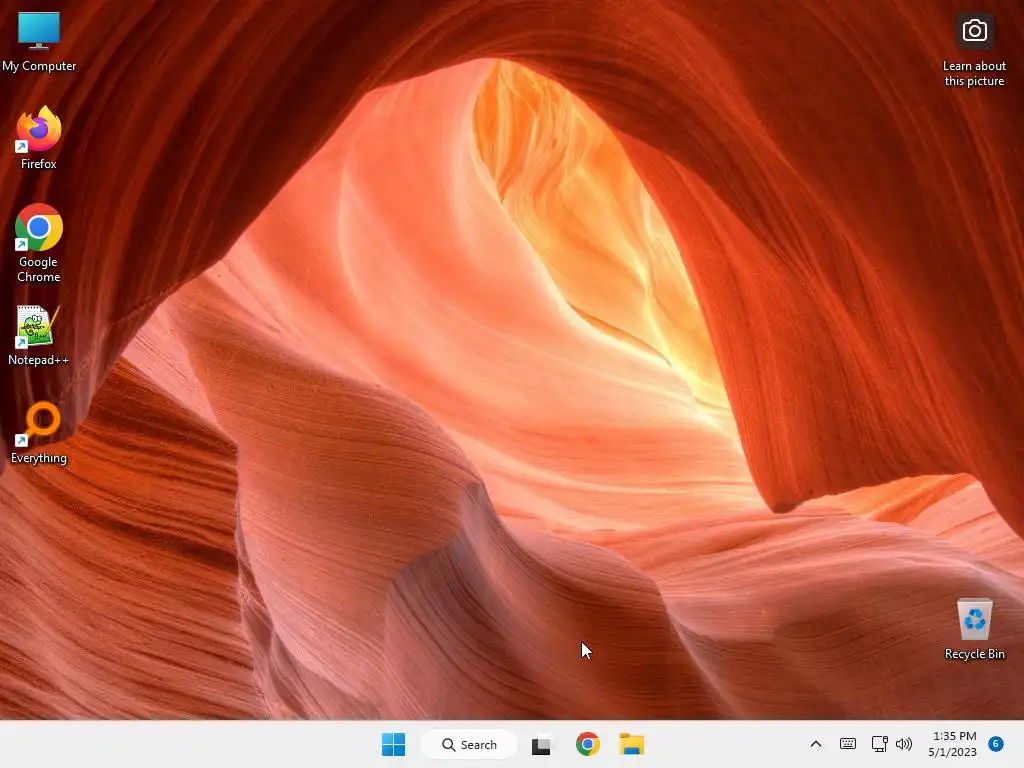Select the Notepad++ desktop shortcut
The height and width of the screenshot is (768, 1024).
39,335
